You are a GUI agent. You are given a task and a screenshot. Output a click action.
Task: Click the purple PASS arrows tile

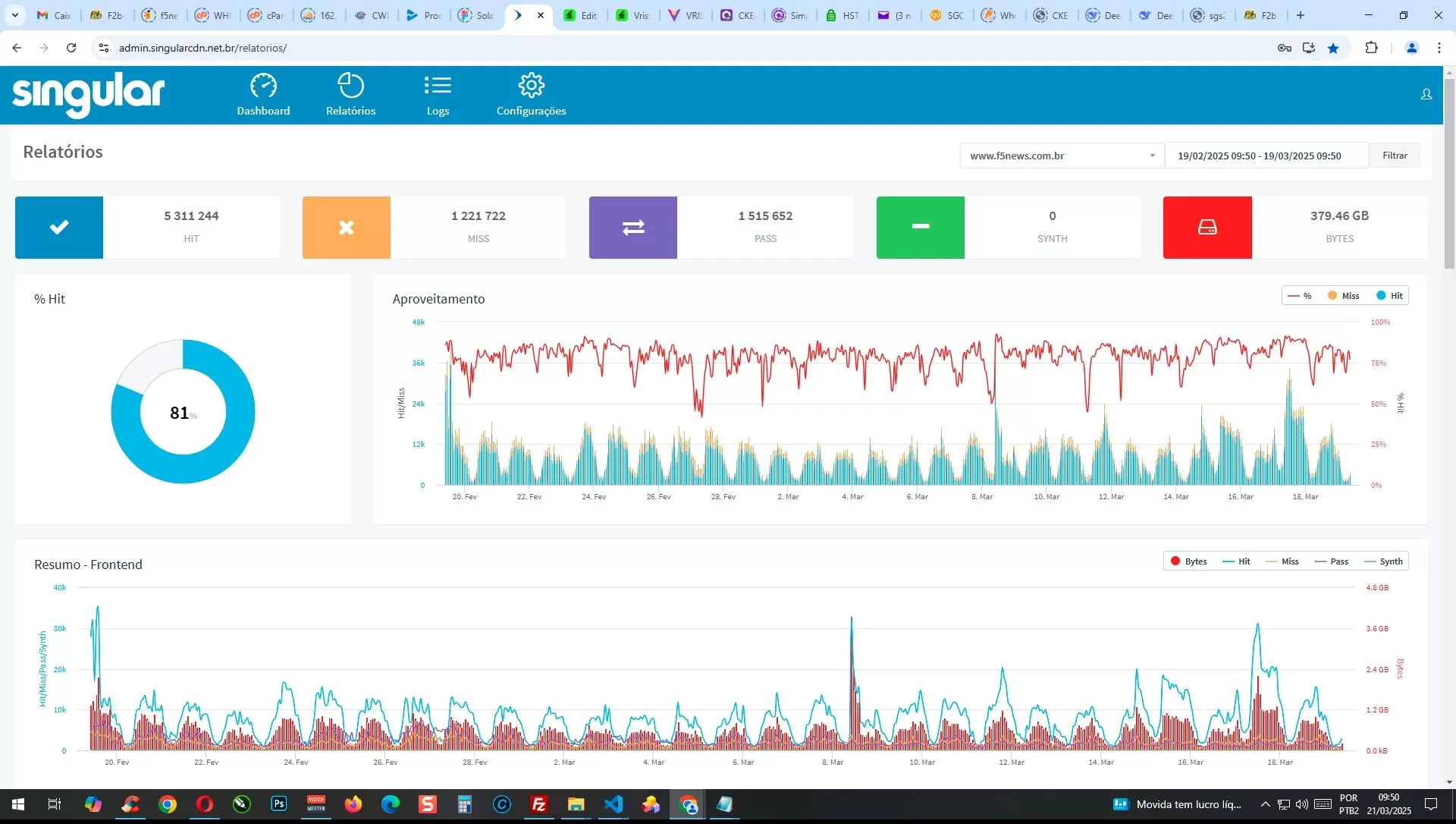coord(633,228)
